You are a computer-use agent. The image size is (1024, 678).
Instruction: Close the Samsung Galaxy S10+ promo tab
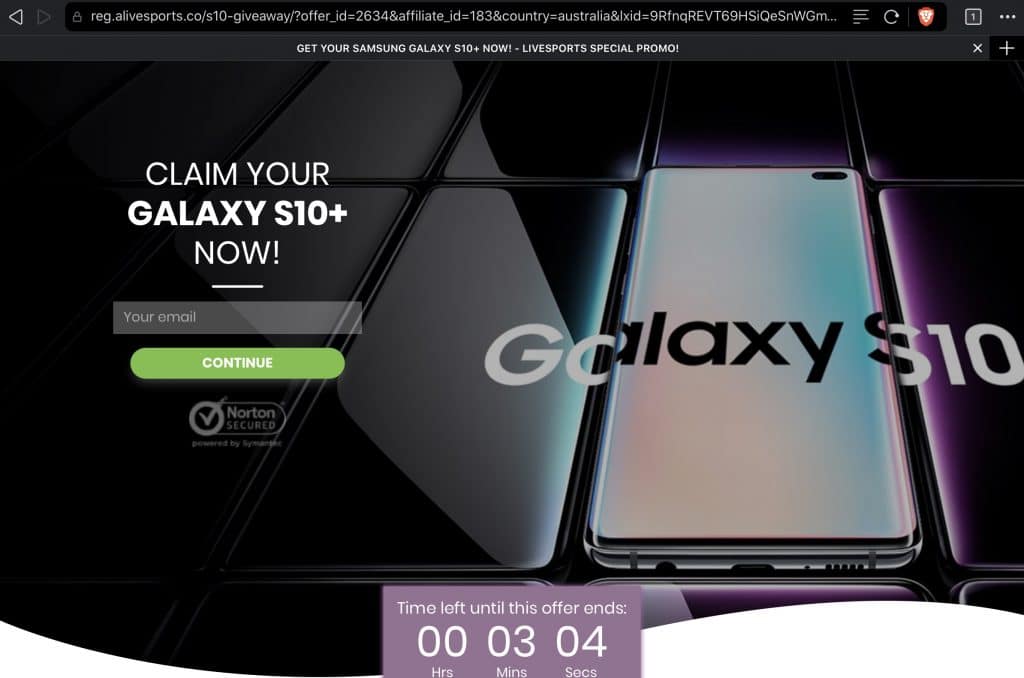(x=977, y=48)
